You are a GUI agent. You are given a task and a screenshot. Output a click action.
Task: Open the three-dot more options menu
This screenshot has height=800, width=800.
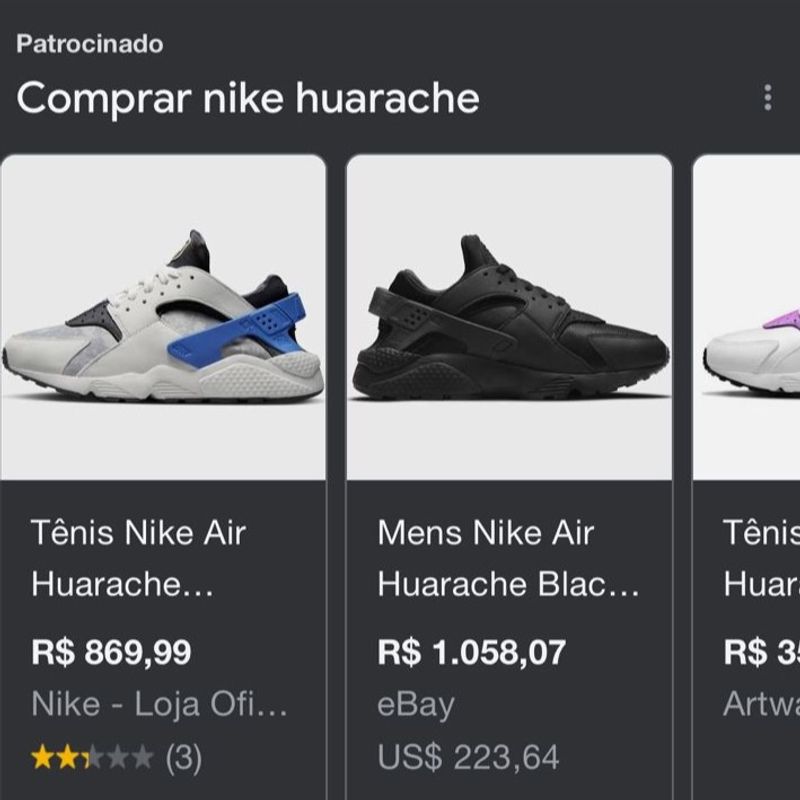pos(767,97)
